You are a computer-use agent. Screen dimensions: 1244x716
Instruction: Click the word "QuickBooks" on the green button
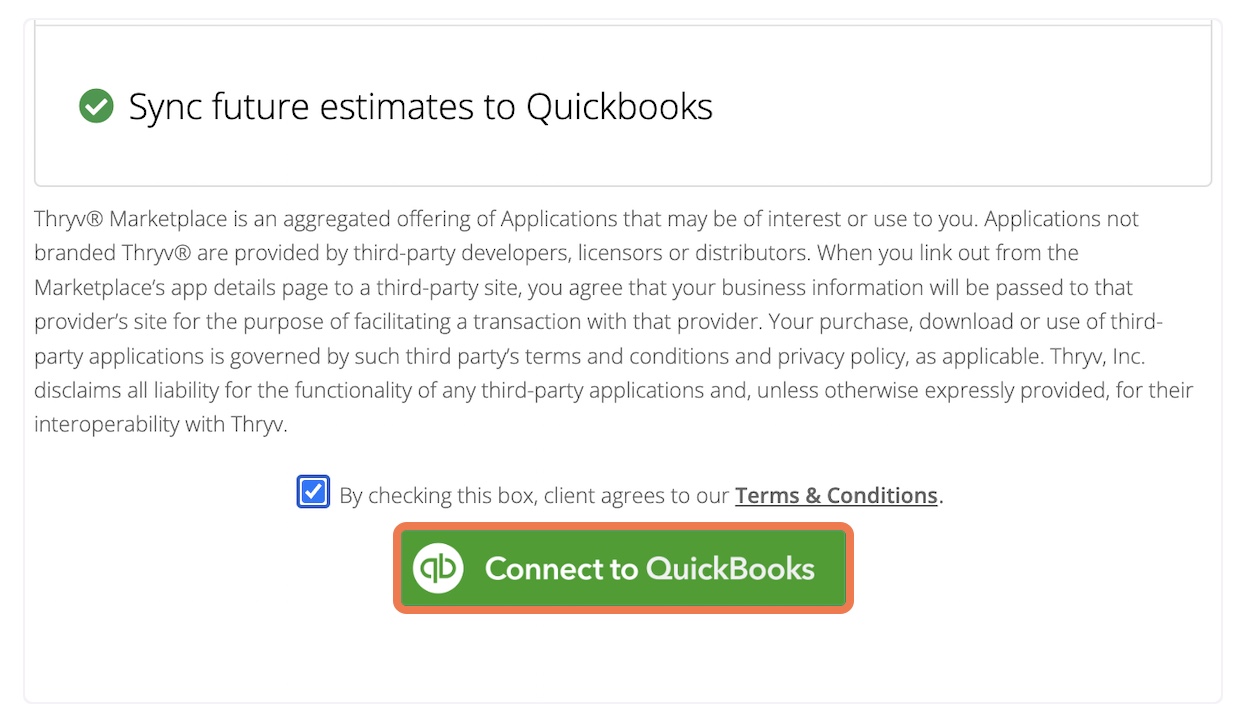tap(730, 568)
